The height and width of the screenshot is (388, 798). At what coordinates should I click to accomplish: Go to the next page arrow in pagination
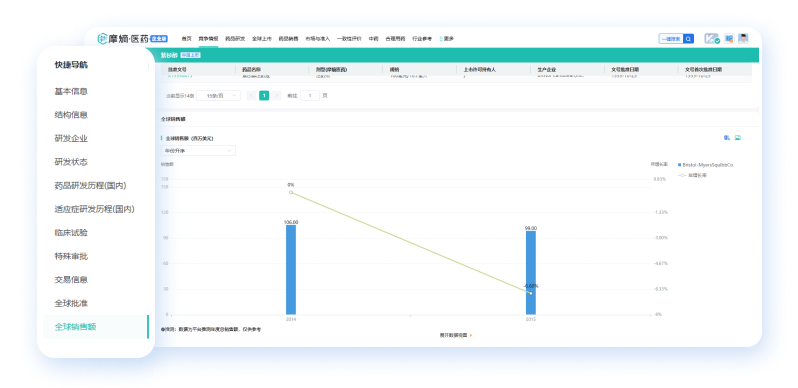coord(277,95)
